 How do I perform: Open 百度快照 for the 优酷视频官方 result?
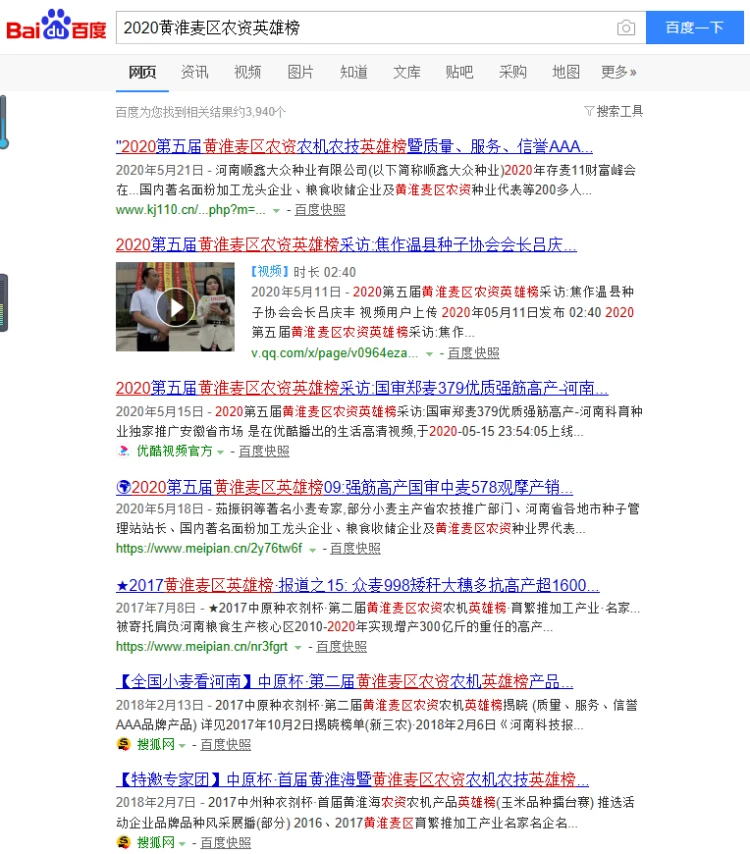point(264,451)
